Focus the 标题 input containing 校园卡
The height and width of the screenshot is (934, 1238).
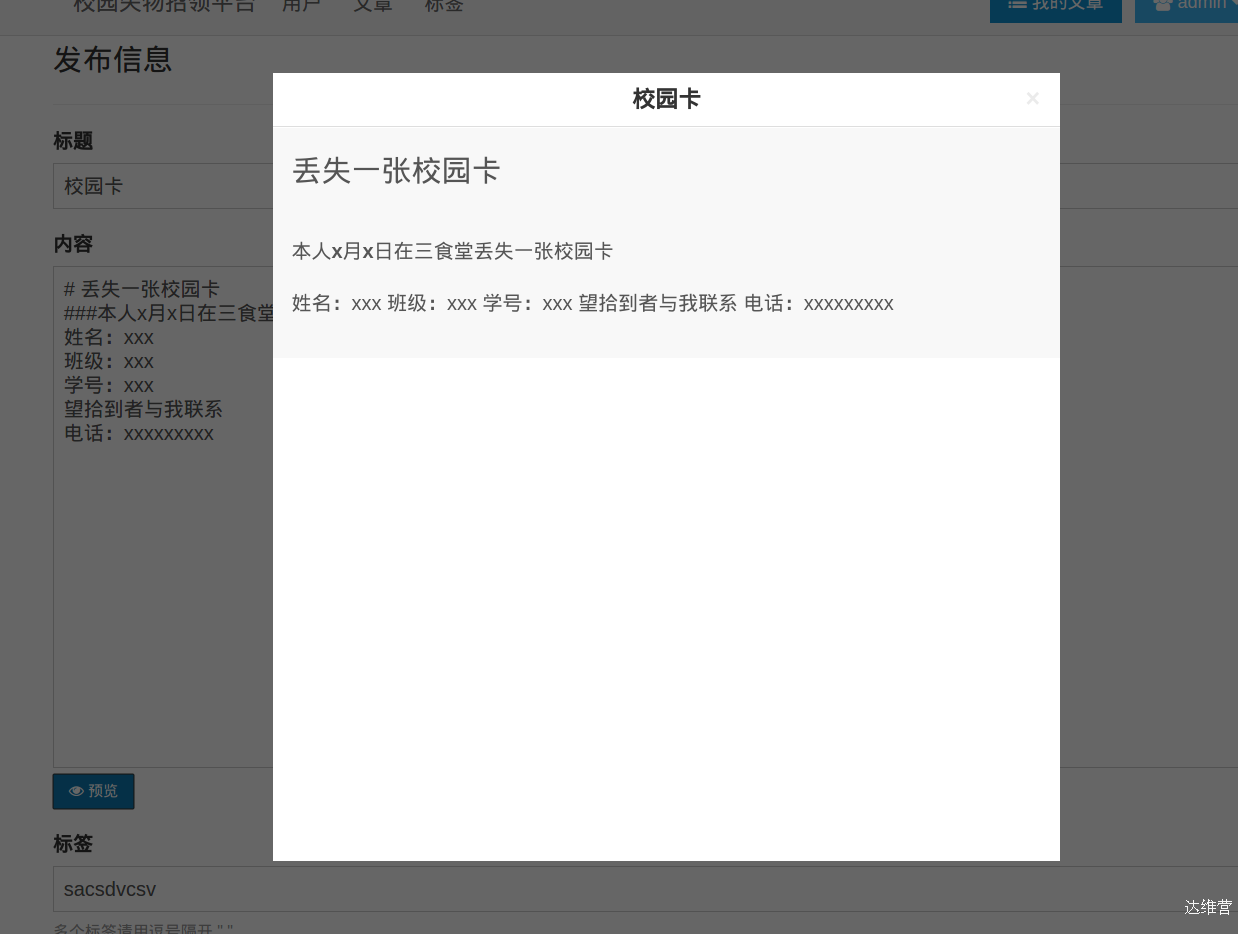click(645, 186)
